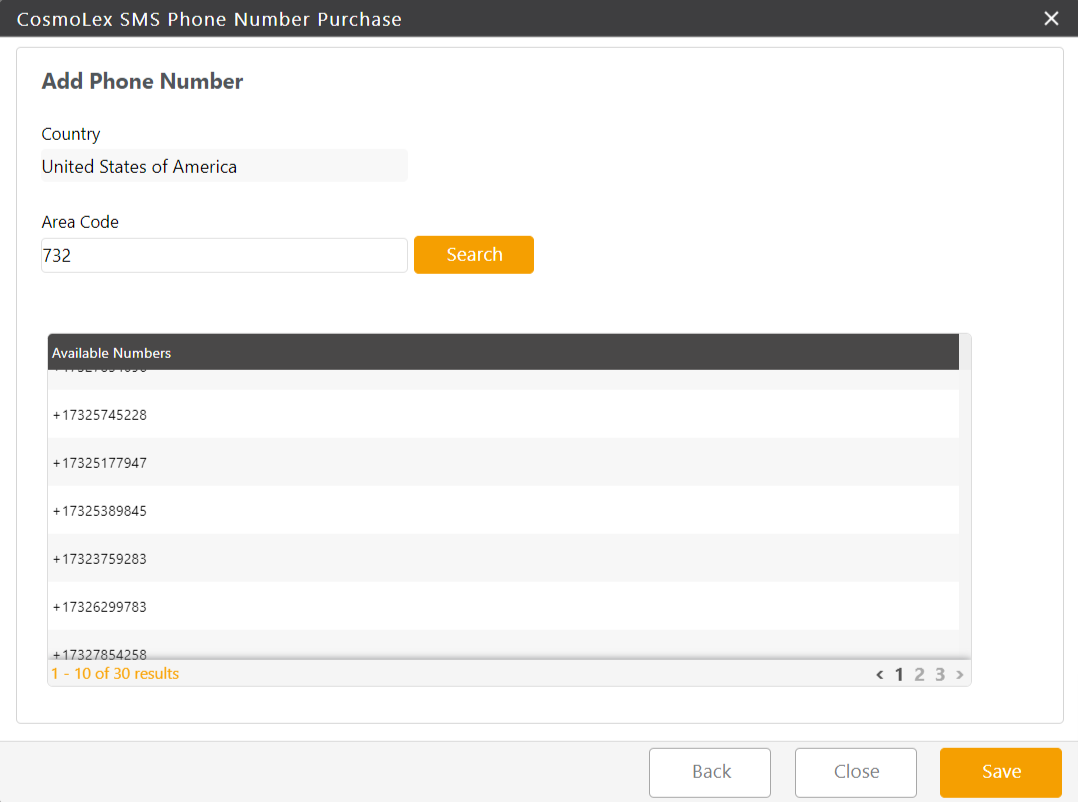The height and width of the screenshot is (802, 1078).
Task: Go to the previous results page arrow
Action: pos(880,675)
